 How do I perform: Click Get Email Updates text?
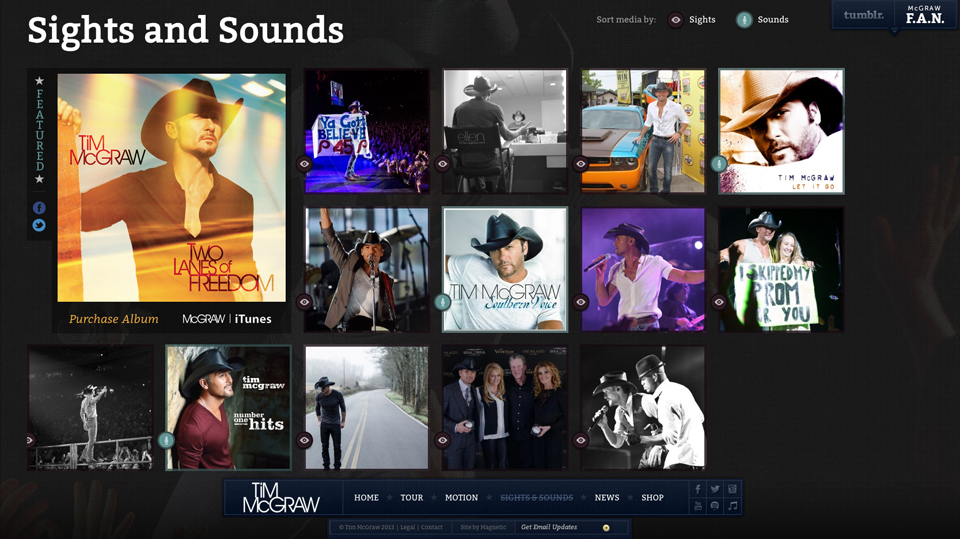click(549, 527)
